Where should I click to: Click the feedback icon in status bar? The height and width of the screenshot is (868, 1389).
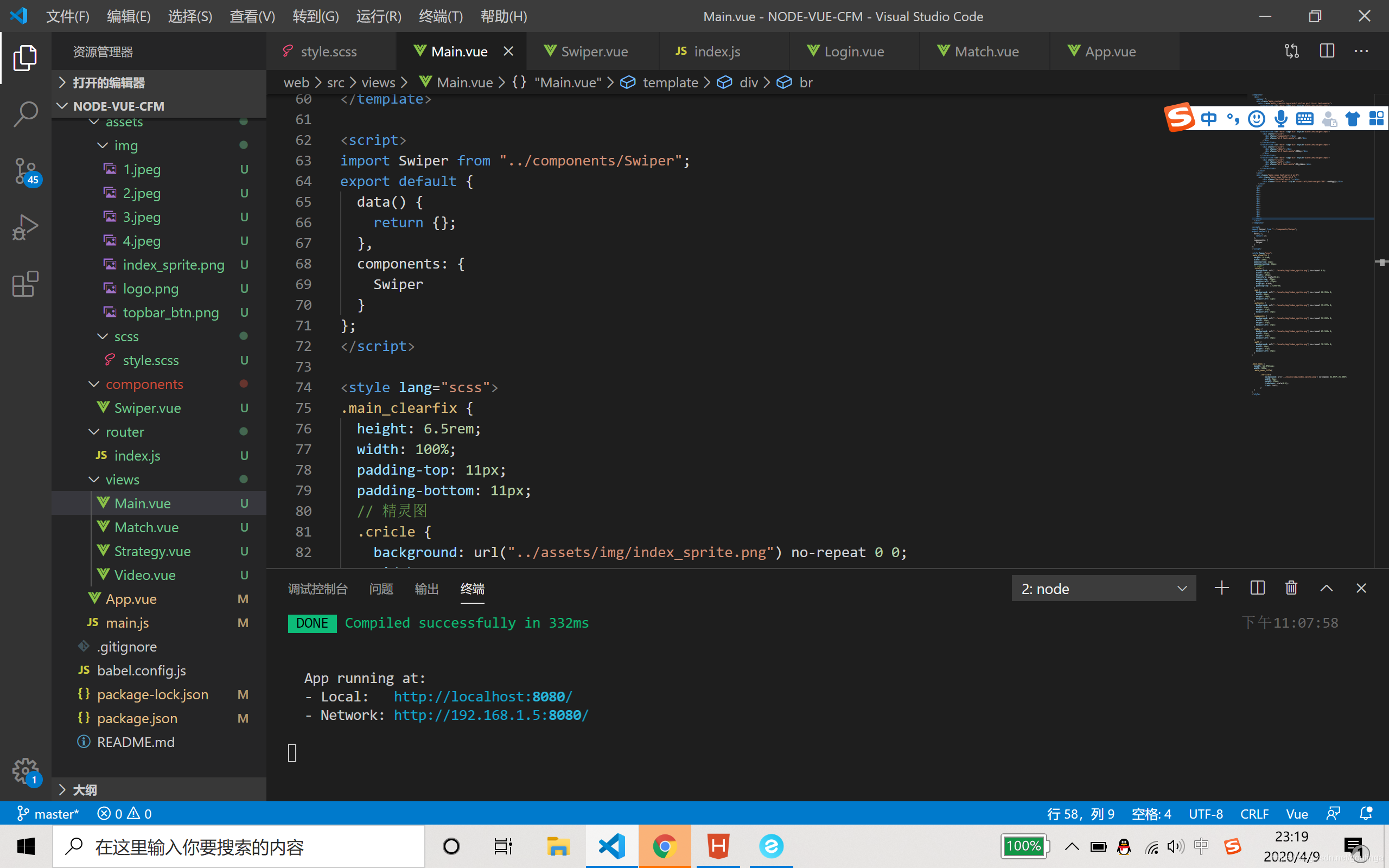[x=1333, y=813]
